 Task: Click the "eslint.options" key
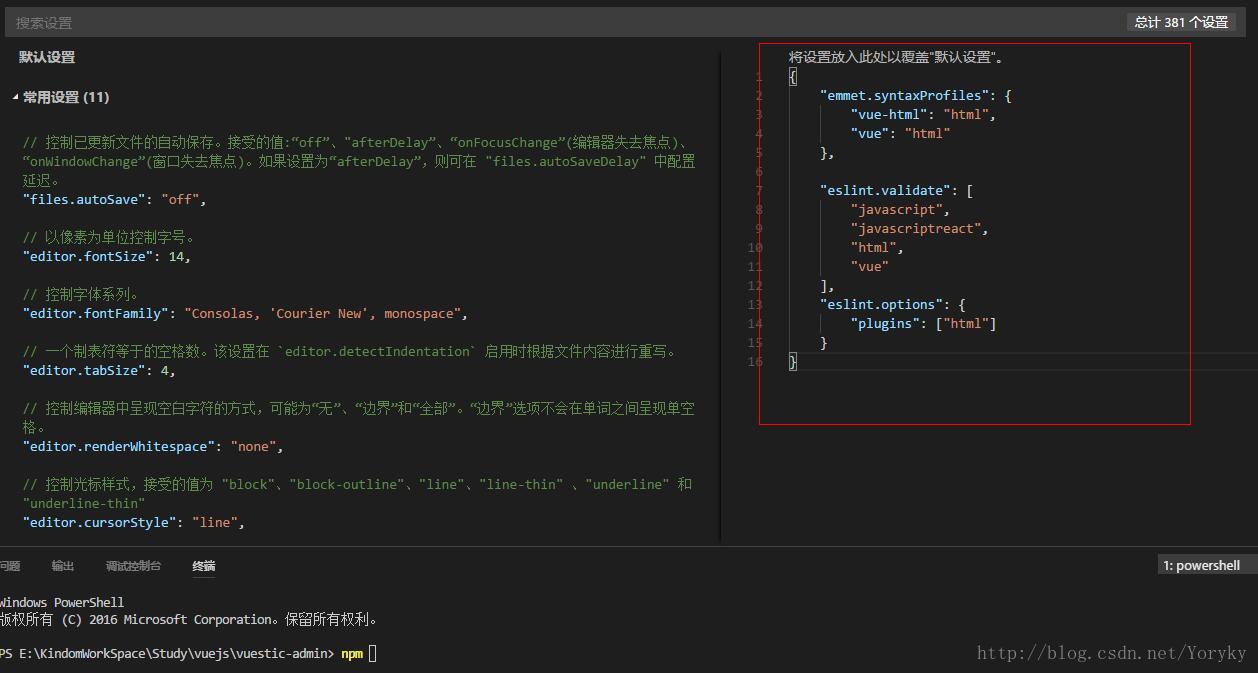point(880,304)
